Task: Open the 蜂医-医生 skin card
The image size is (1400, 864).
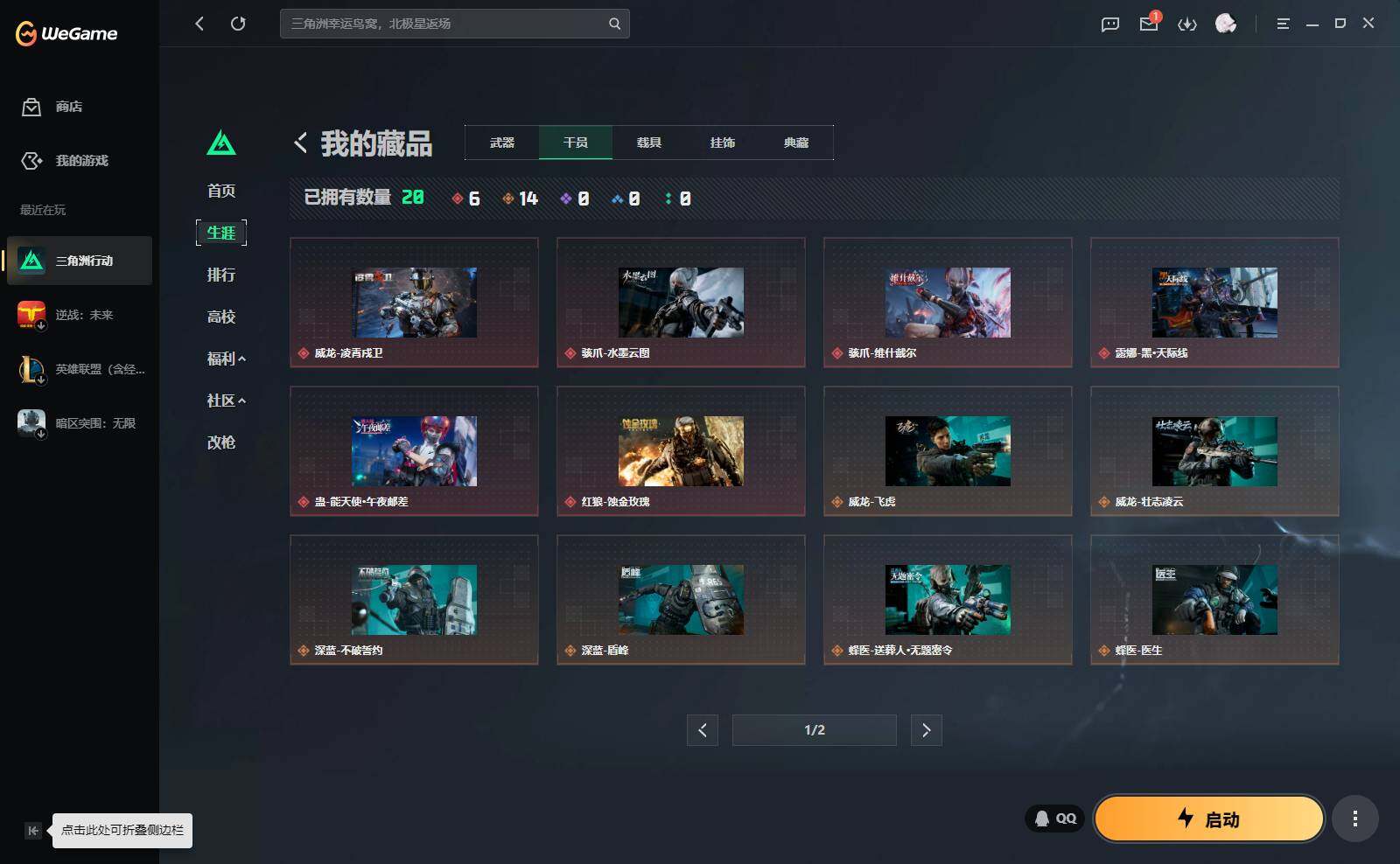Action: [x=1214, y=600]
